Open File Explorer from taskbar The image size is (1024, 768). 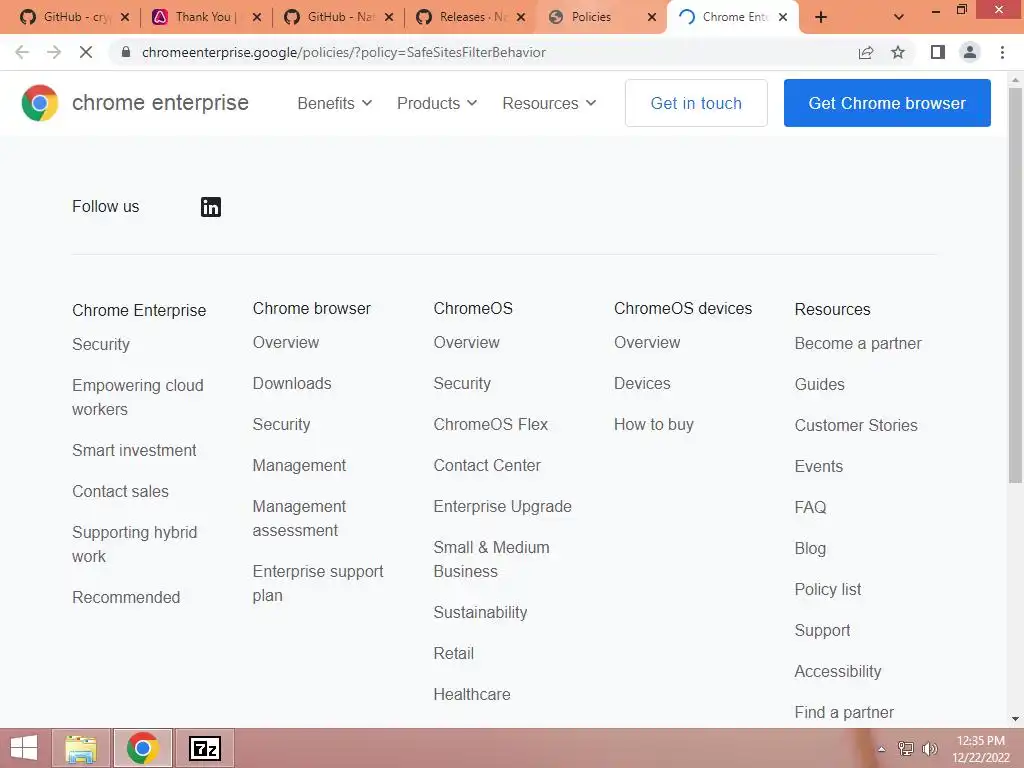coord(81,748)
